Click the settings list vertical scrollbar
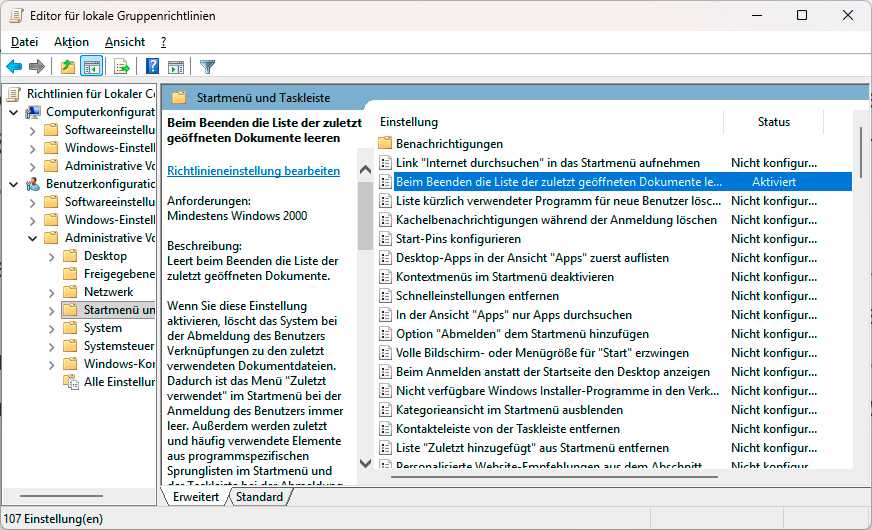 click(860, 152)
